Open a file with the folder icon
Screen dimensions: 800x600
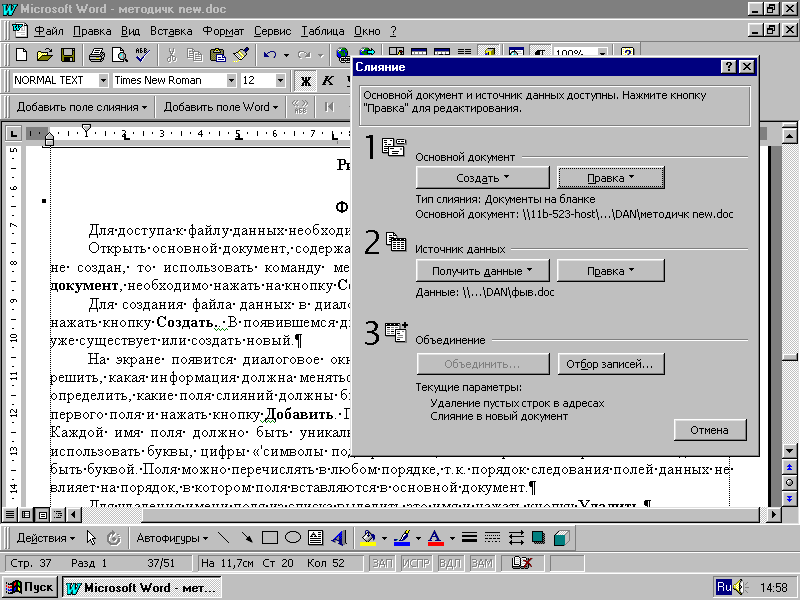44,54
